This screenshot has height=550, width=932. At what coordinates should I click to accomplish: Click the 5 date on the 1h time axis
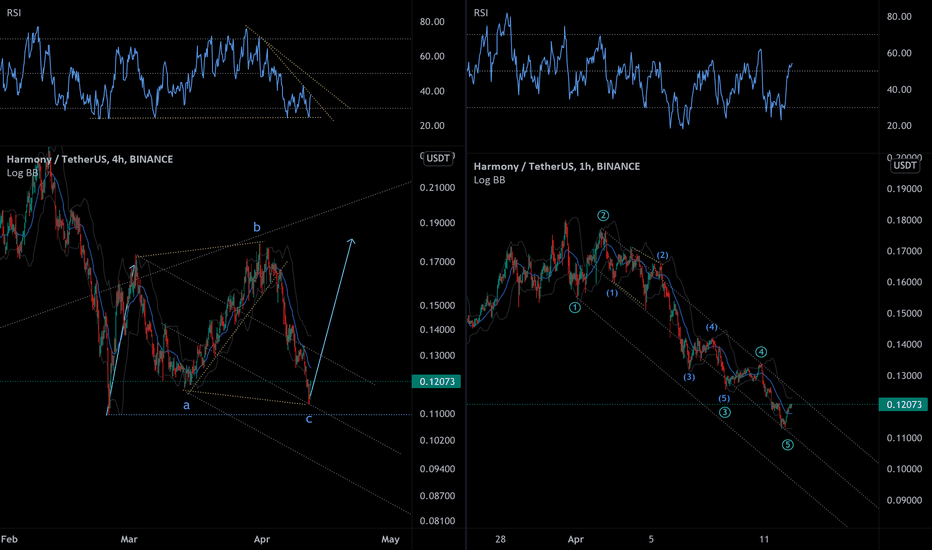[x=651, y=539]
